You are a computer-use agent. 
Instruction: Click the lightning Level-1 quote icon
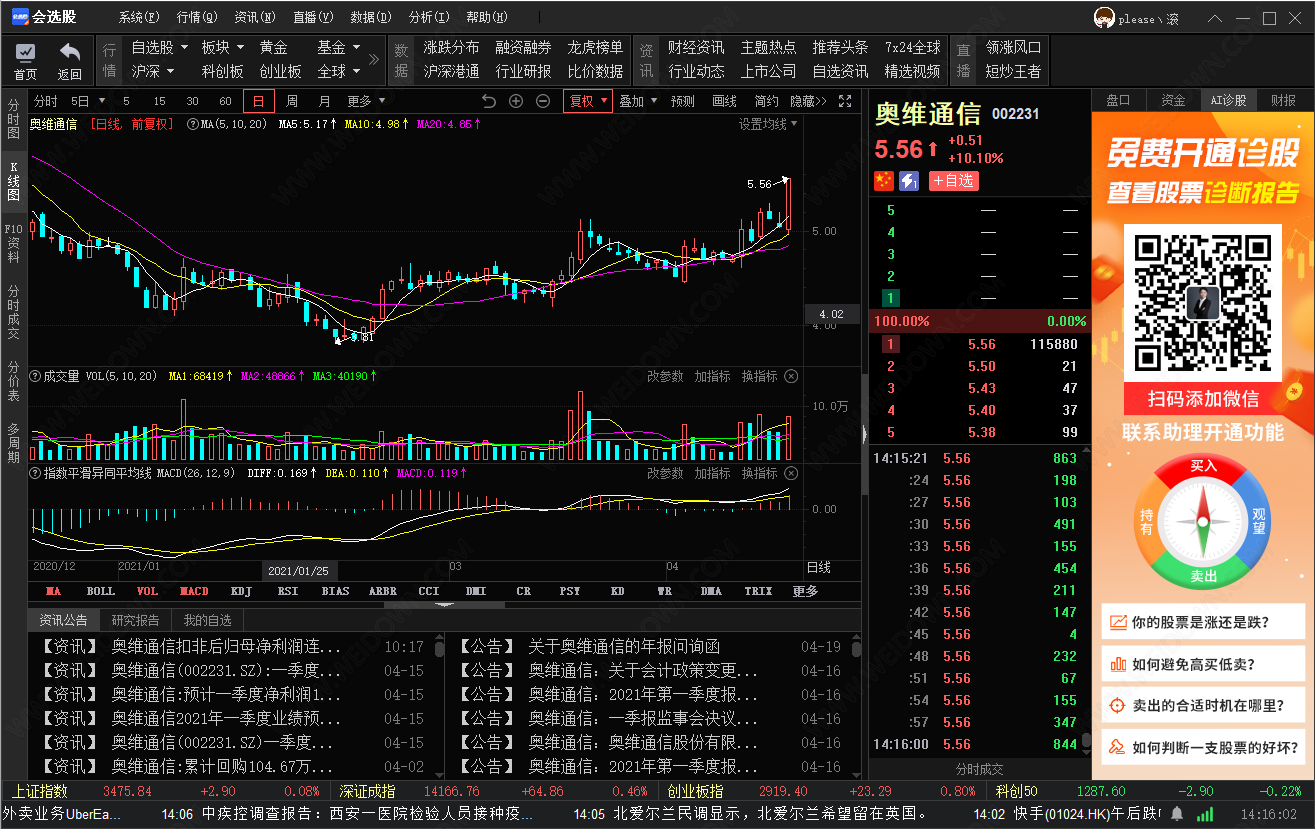(x=908, y=180)
